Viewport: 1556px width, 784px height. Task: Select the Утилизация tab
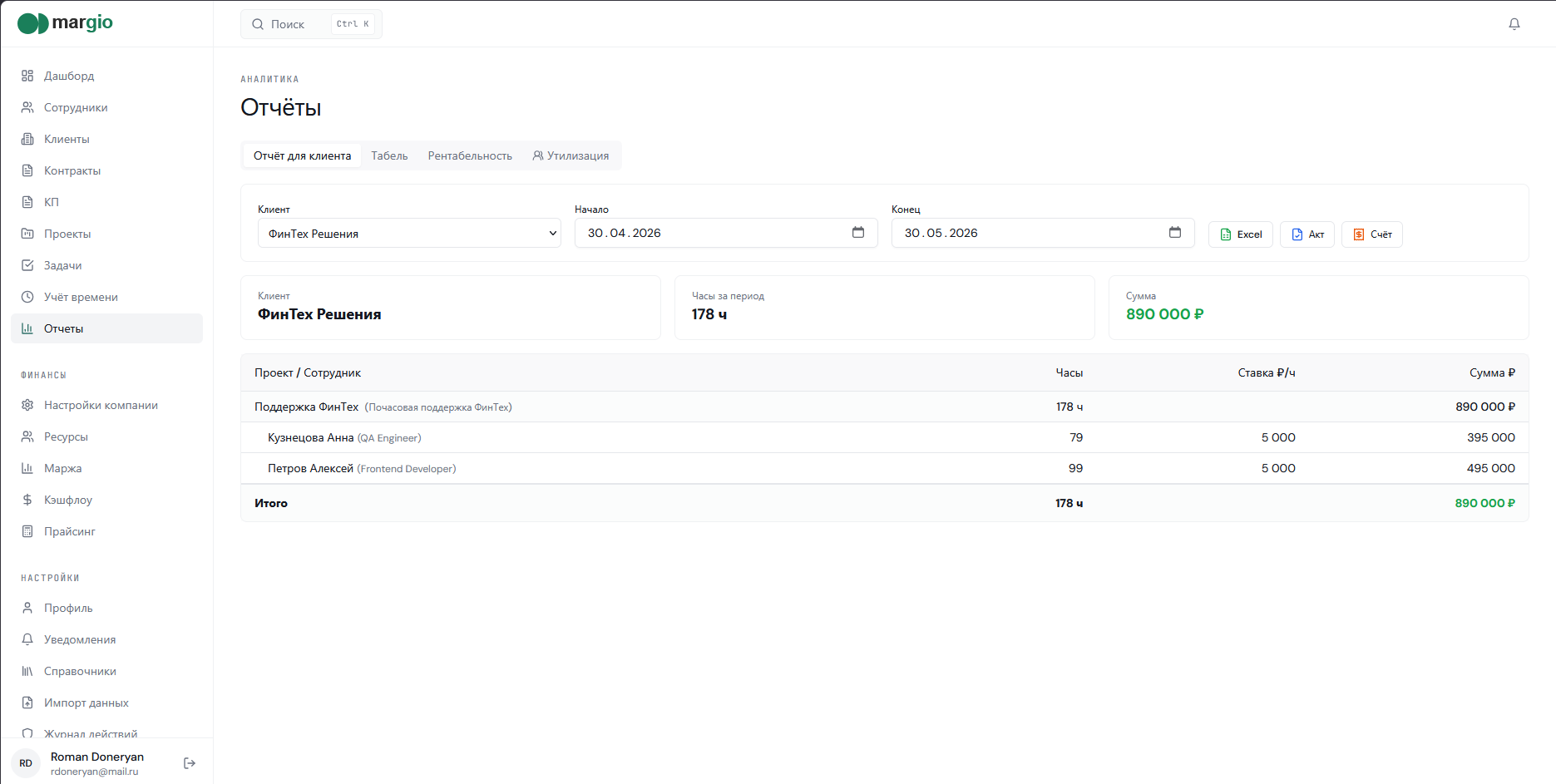tap(571, 155)
